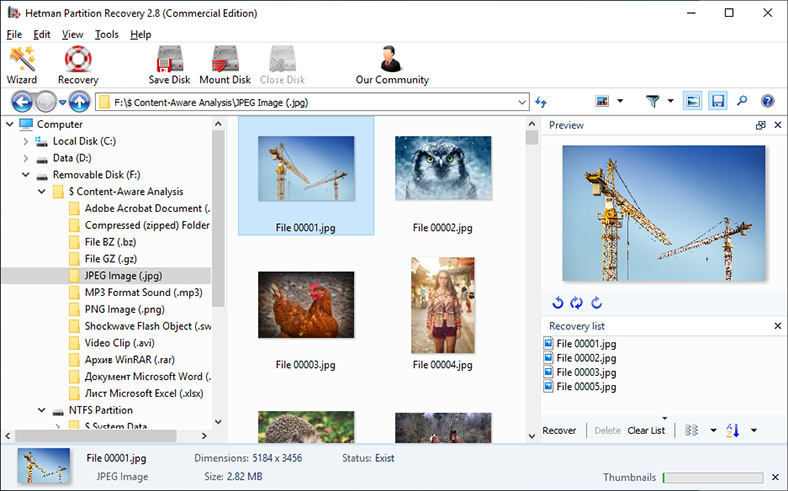This screenshot has height=491, width=788.
Task: Open help with the question mark icon
Action: pyautogui.click(x=767, y=101)
